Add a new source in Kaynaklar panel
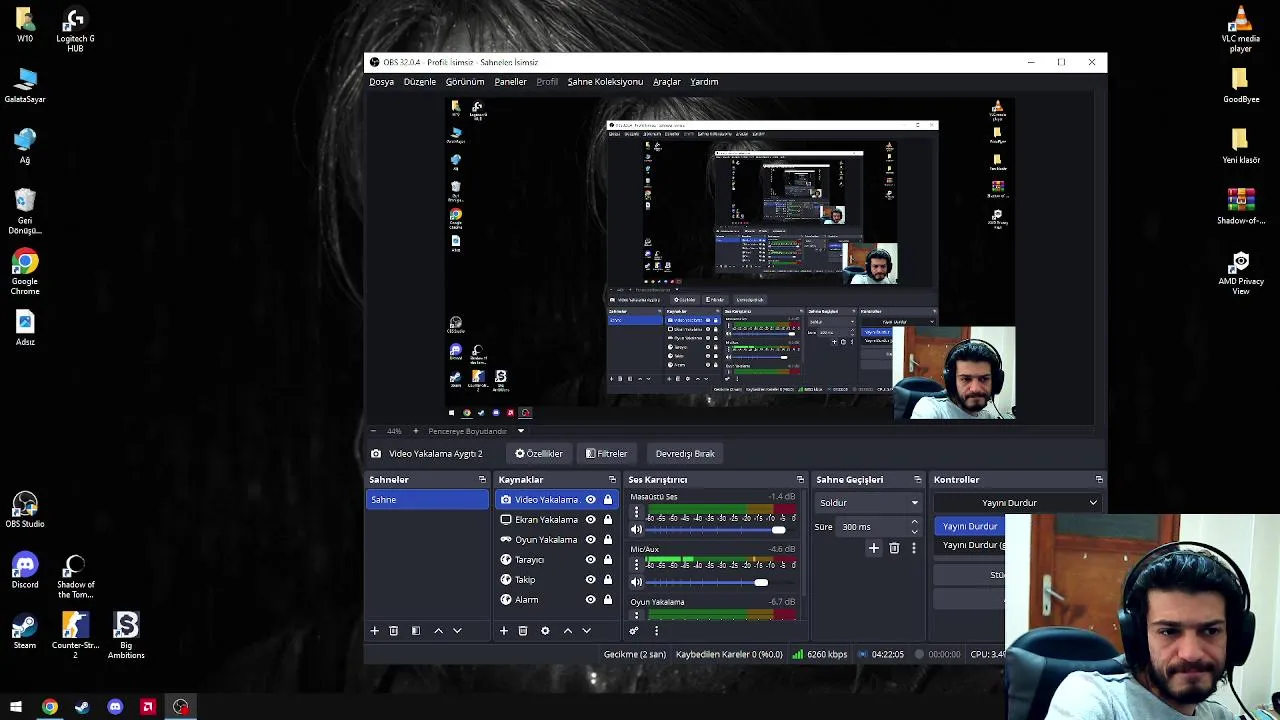 coord(504,631)
